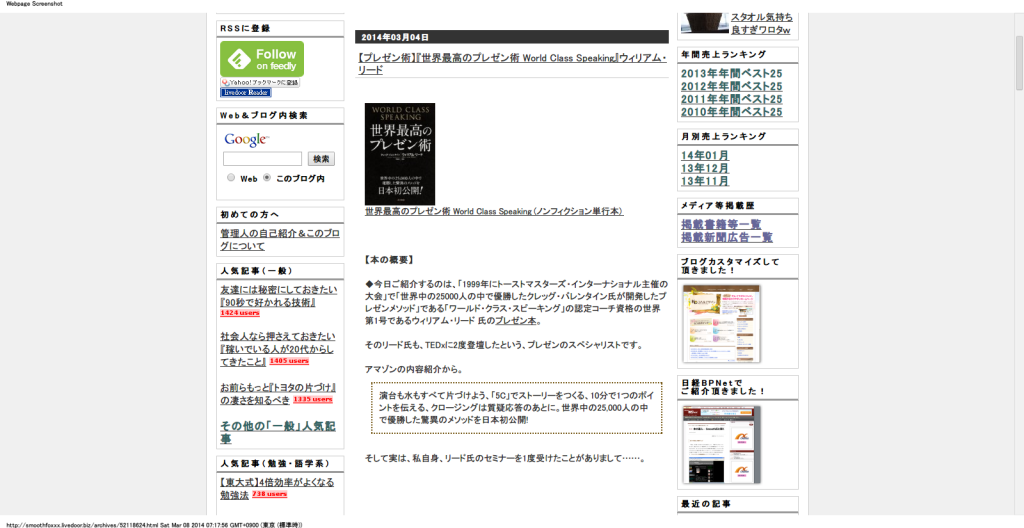
Task: Click the Follow on feedly button
Action: click(262, 59)
